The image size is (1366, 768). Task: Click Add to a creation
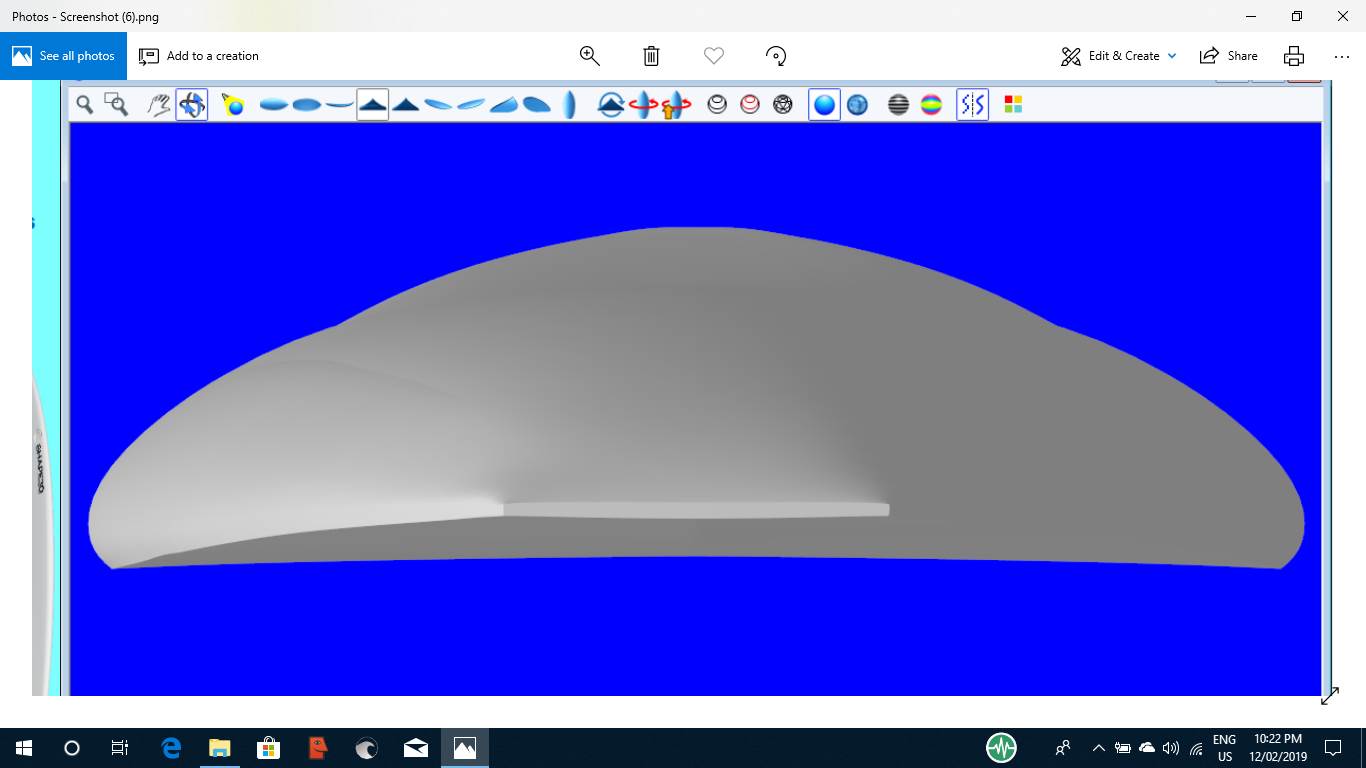199,56
